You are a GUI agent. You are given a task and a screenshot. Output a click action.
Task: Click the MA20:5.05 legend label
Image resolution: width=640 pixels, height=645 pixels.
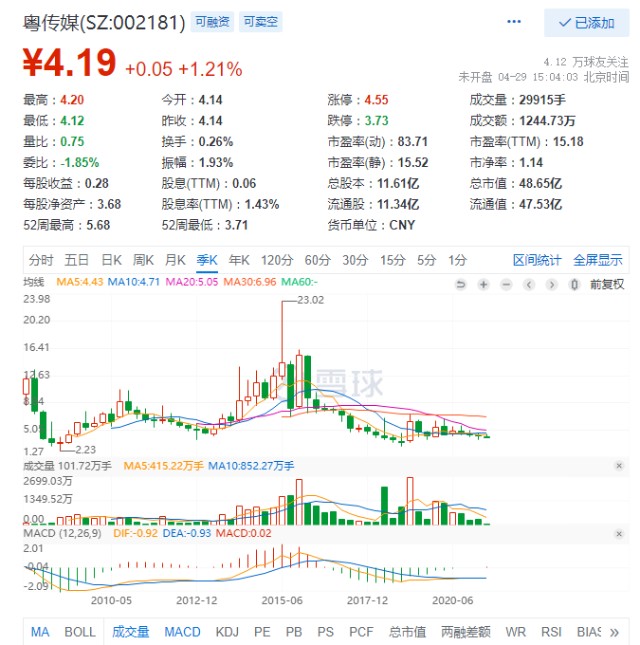tap(192, 282)
